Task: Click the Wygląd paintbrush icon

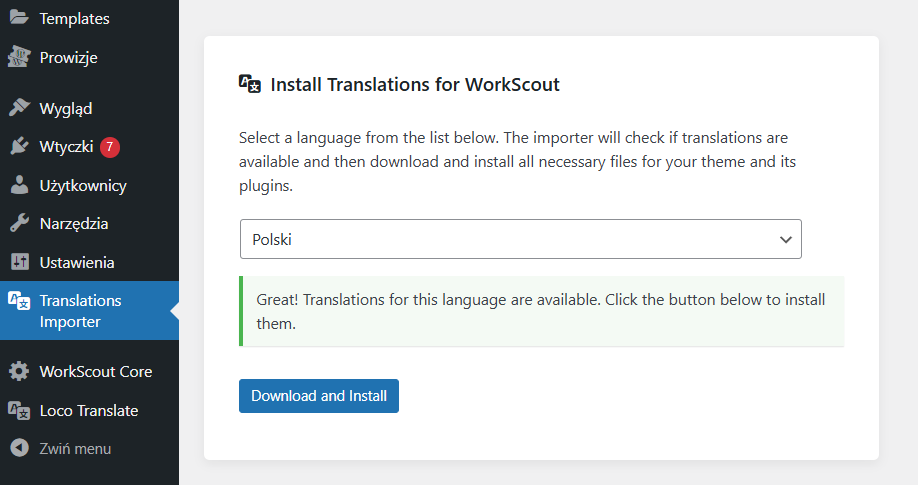Action: [x=19, y=108]
